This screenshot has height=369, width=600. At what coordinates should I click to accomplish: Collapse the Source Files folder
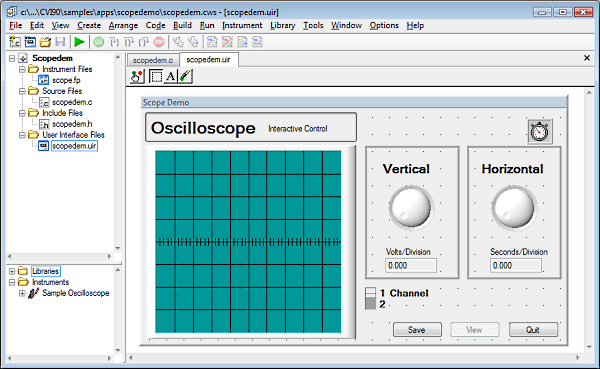(22, 91)
